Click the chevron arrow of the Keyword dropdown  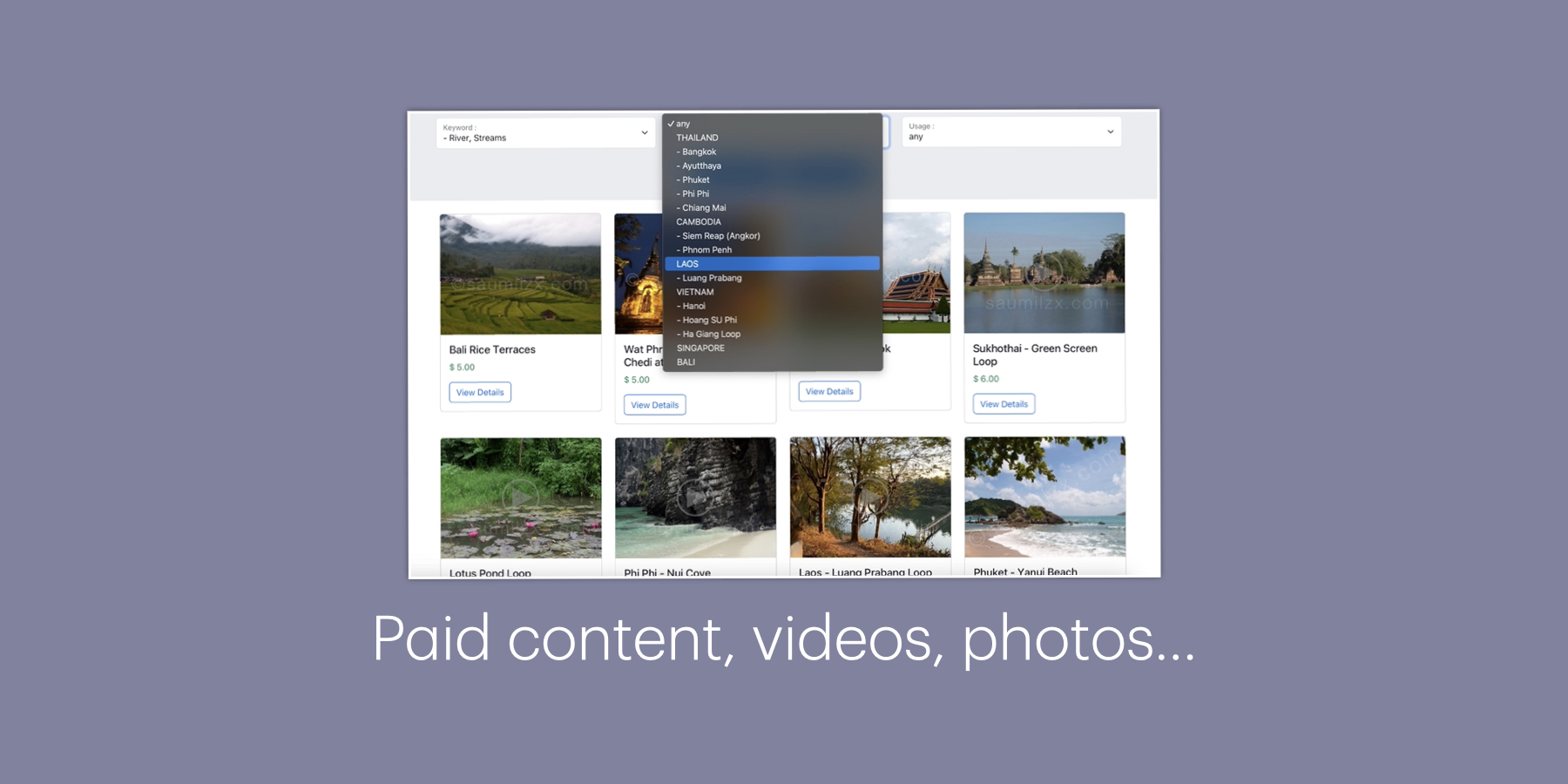click(x=645, y=132)
